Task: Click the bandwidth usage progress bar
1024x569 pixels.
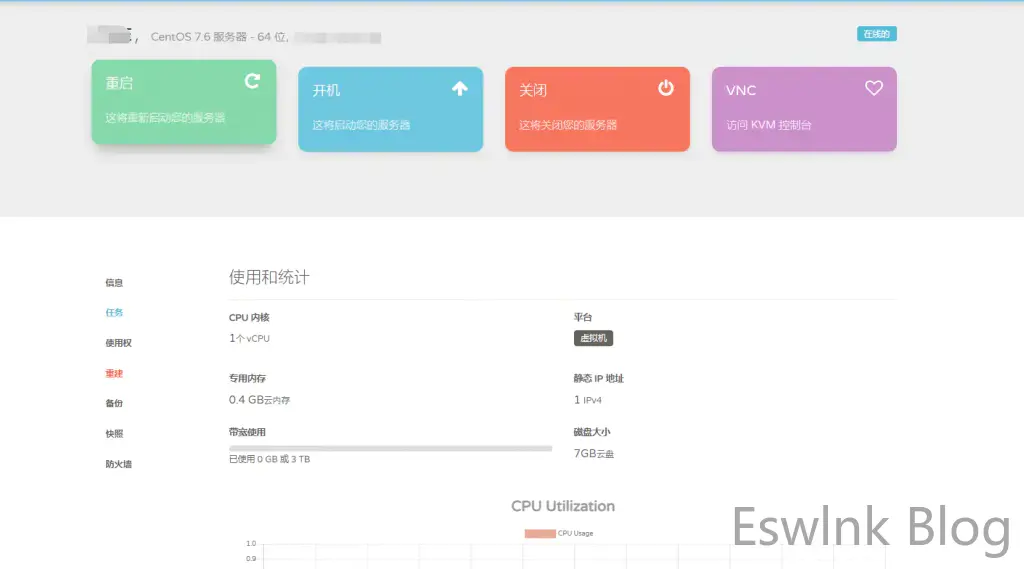Action: tap(390, 448)
